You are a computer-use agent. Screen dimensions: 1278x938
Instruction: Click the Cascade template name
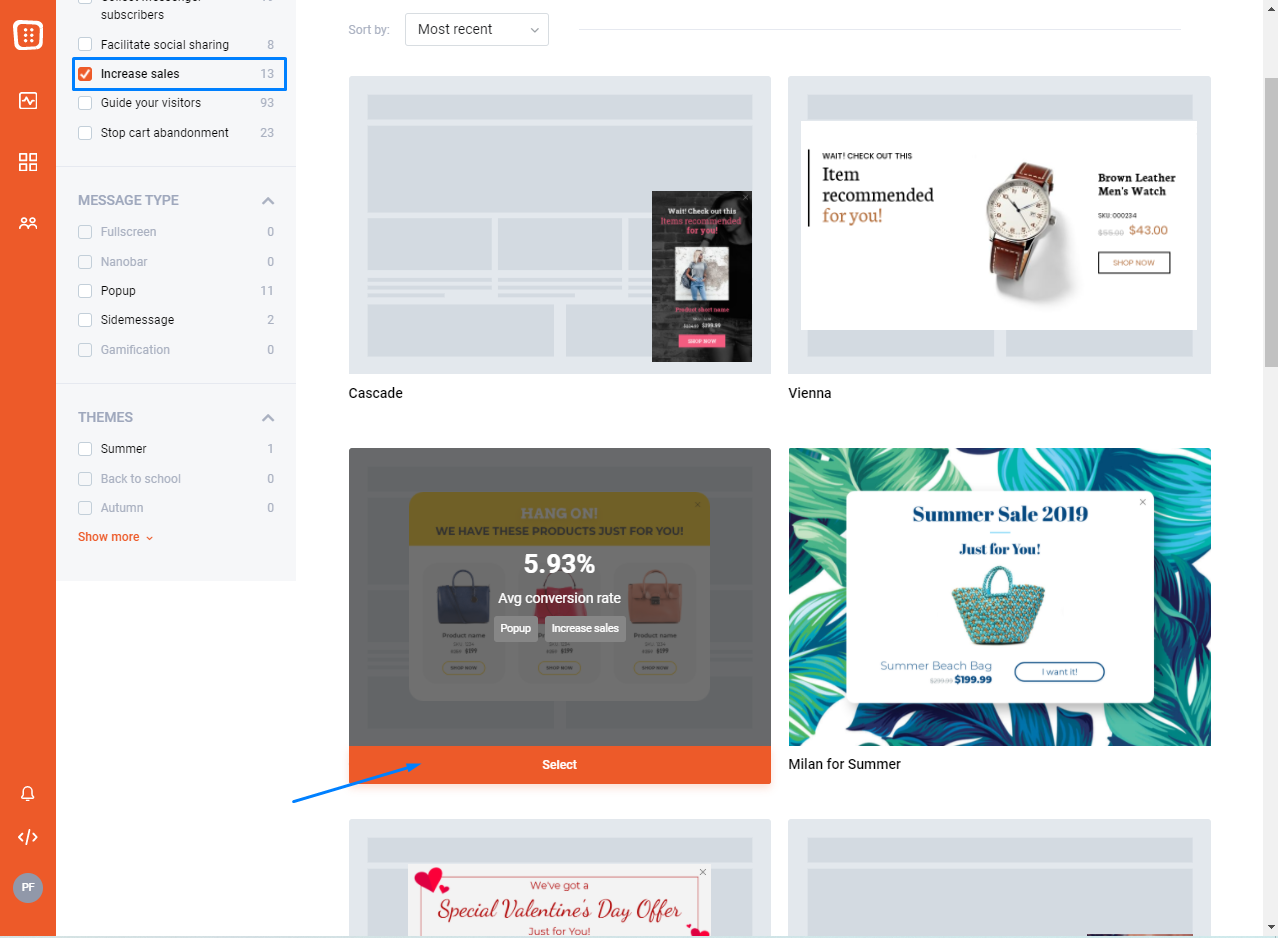(x=376, y=393)
